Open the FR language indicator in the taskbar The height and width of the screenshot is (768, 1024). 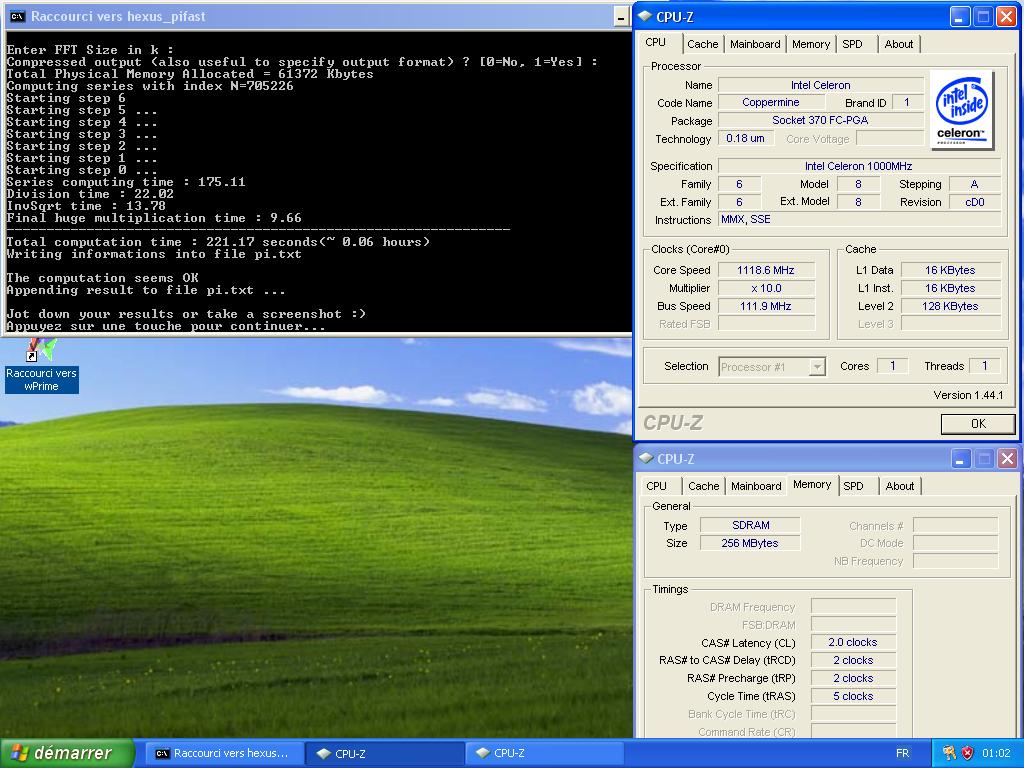point(903,753)
